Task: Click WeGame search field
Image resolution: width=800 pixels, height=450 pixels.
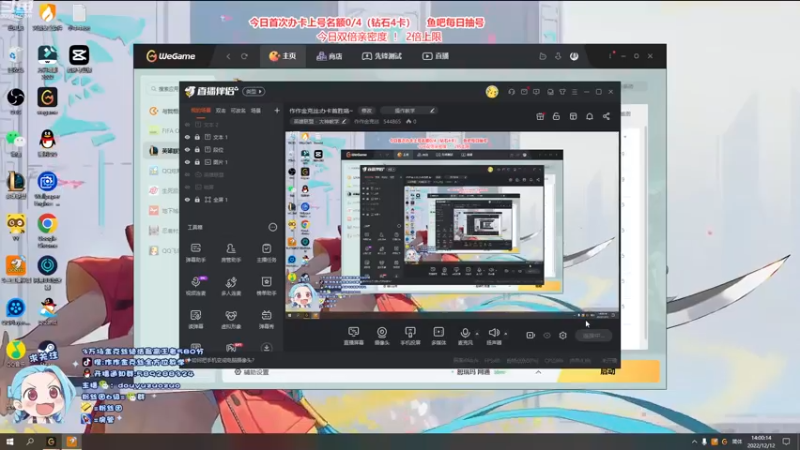Action: [164, 89]
